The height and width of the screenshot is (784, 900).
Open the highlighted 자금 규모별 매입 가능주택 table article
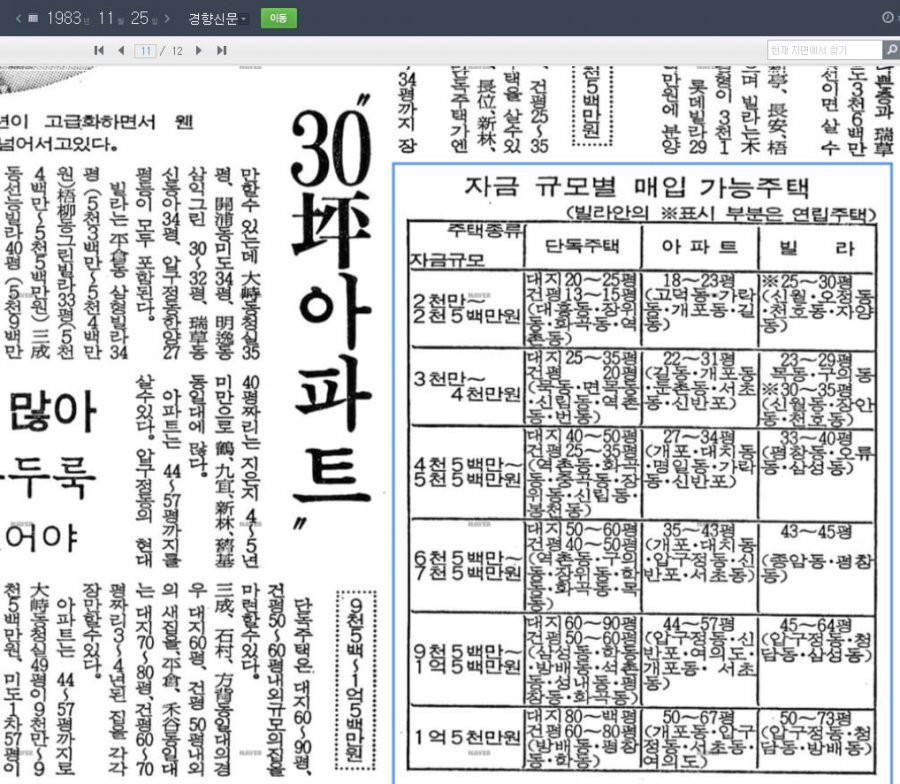642,473
